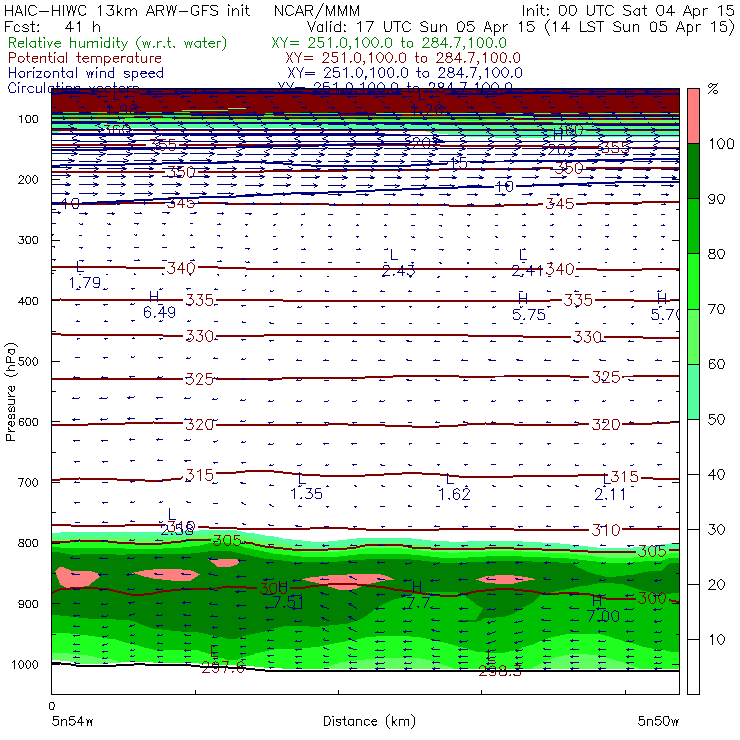Click the red 'XY= 251.0,100.0 to 284.7,100.0' text
This screenshot has height=740, width=740.
coord(403,58)
